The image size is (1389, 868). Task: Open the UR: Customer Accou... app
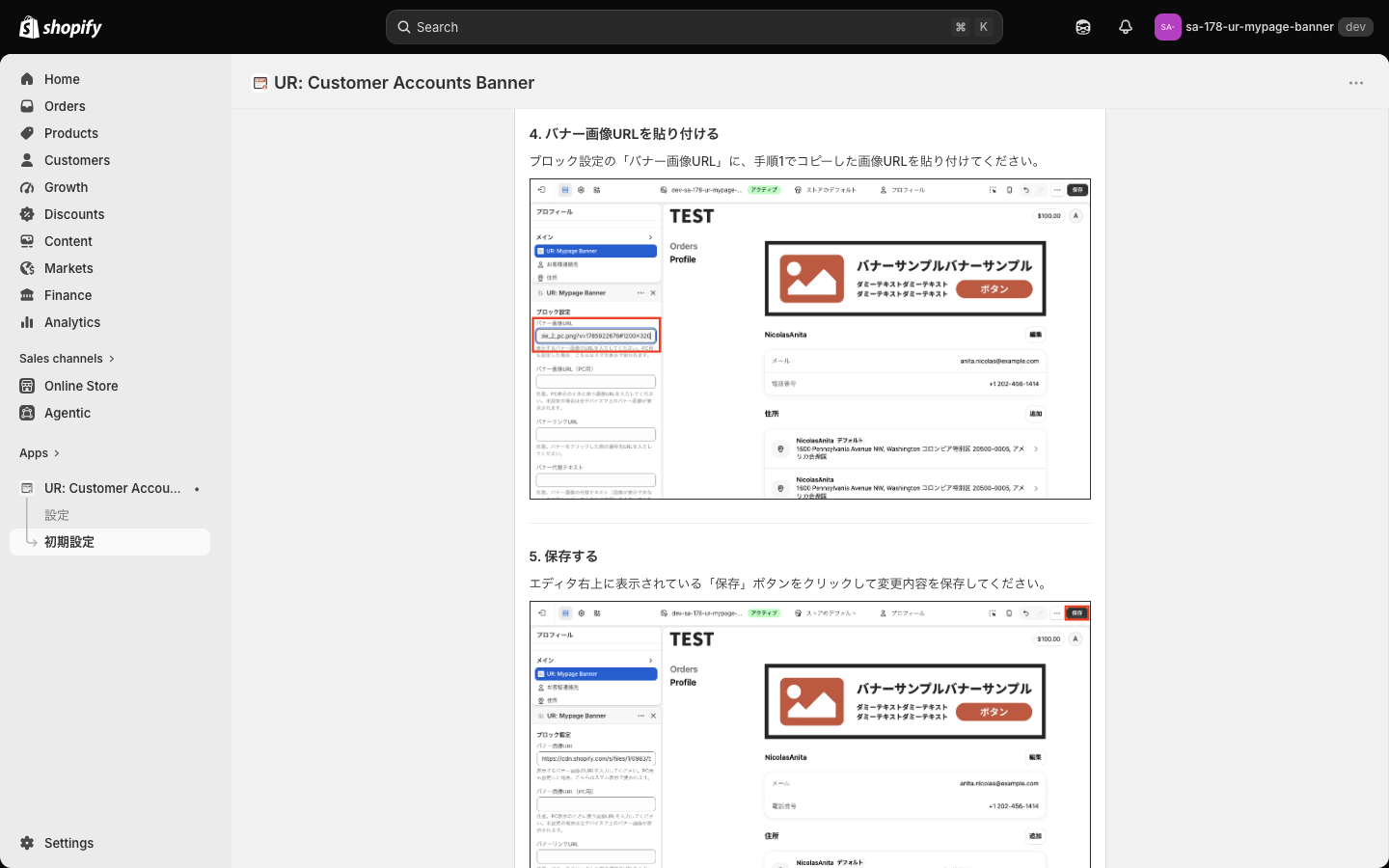click(112, 488)
